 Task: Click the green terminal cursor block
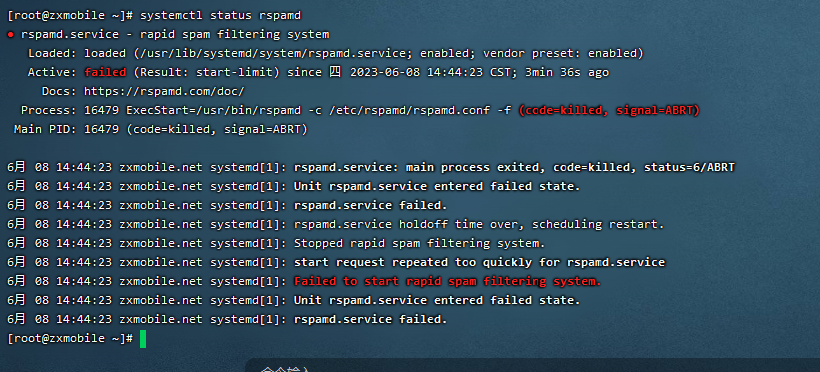[x=143, y=339]
